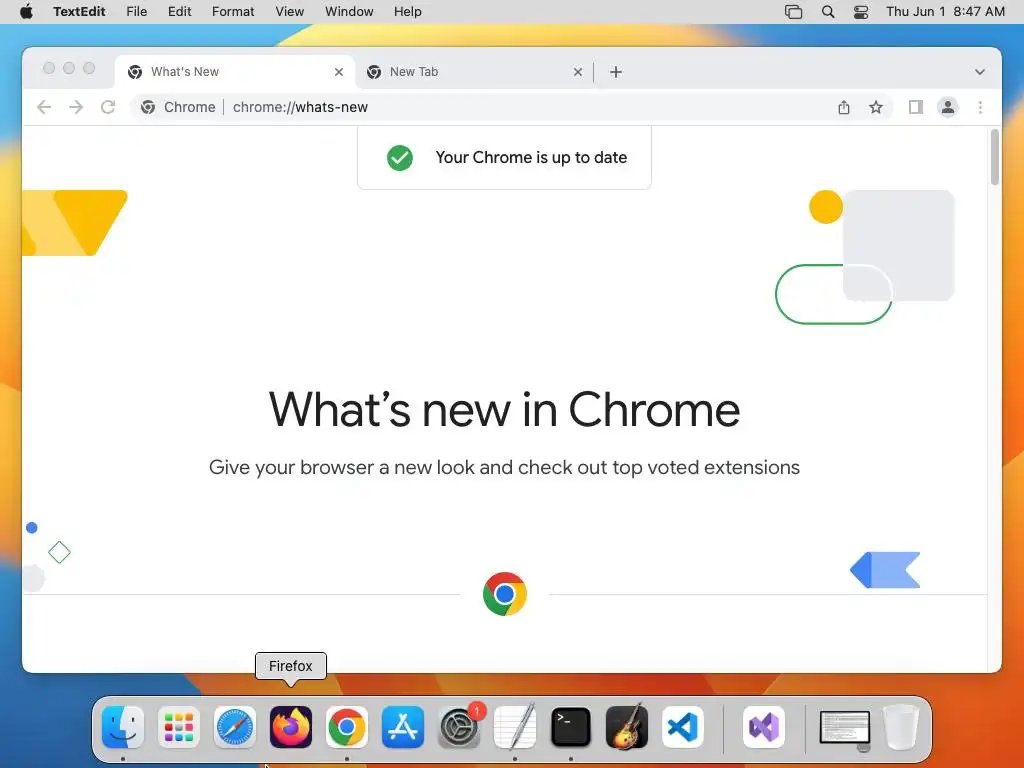Go back using Chrome's back arrow

[x=44, y=107]
